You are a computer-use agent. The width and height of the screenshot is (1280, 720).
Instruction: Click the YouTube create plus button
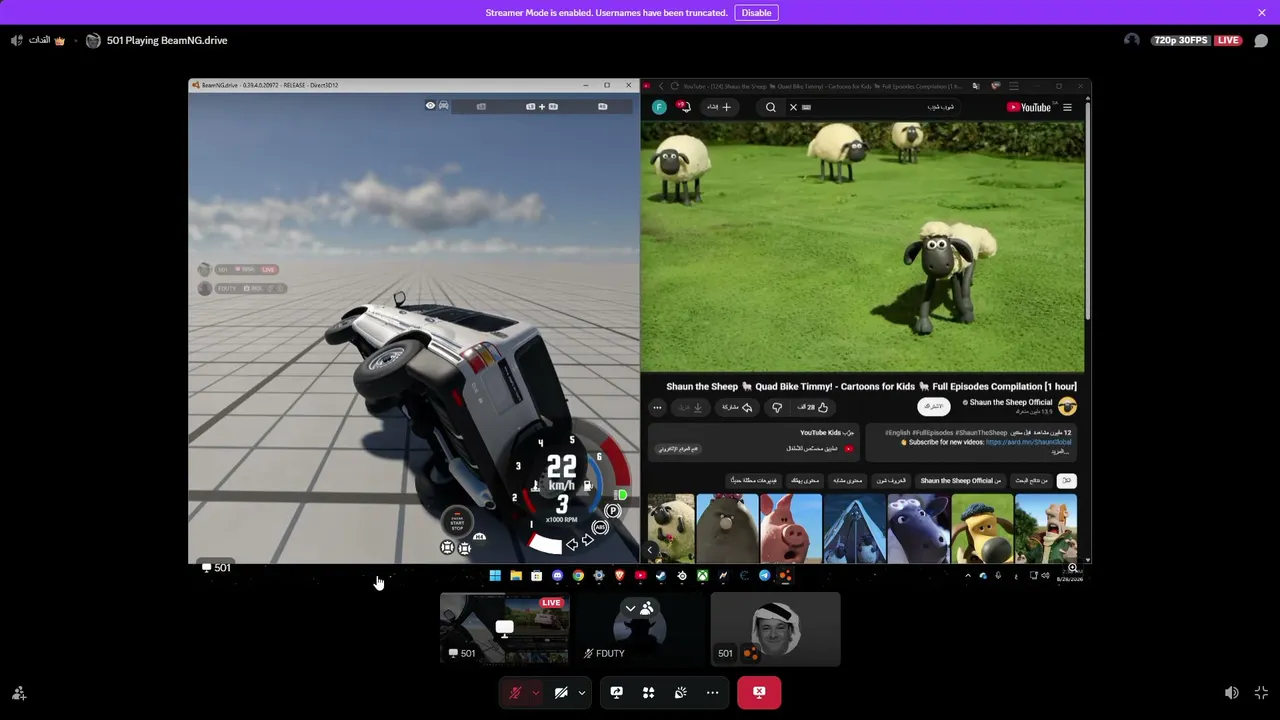[719, 107]
